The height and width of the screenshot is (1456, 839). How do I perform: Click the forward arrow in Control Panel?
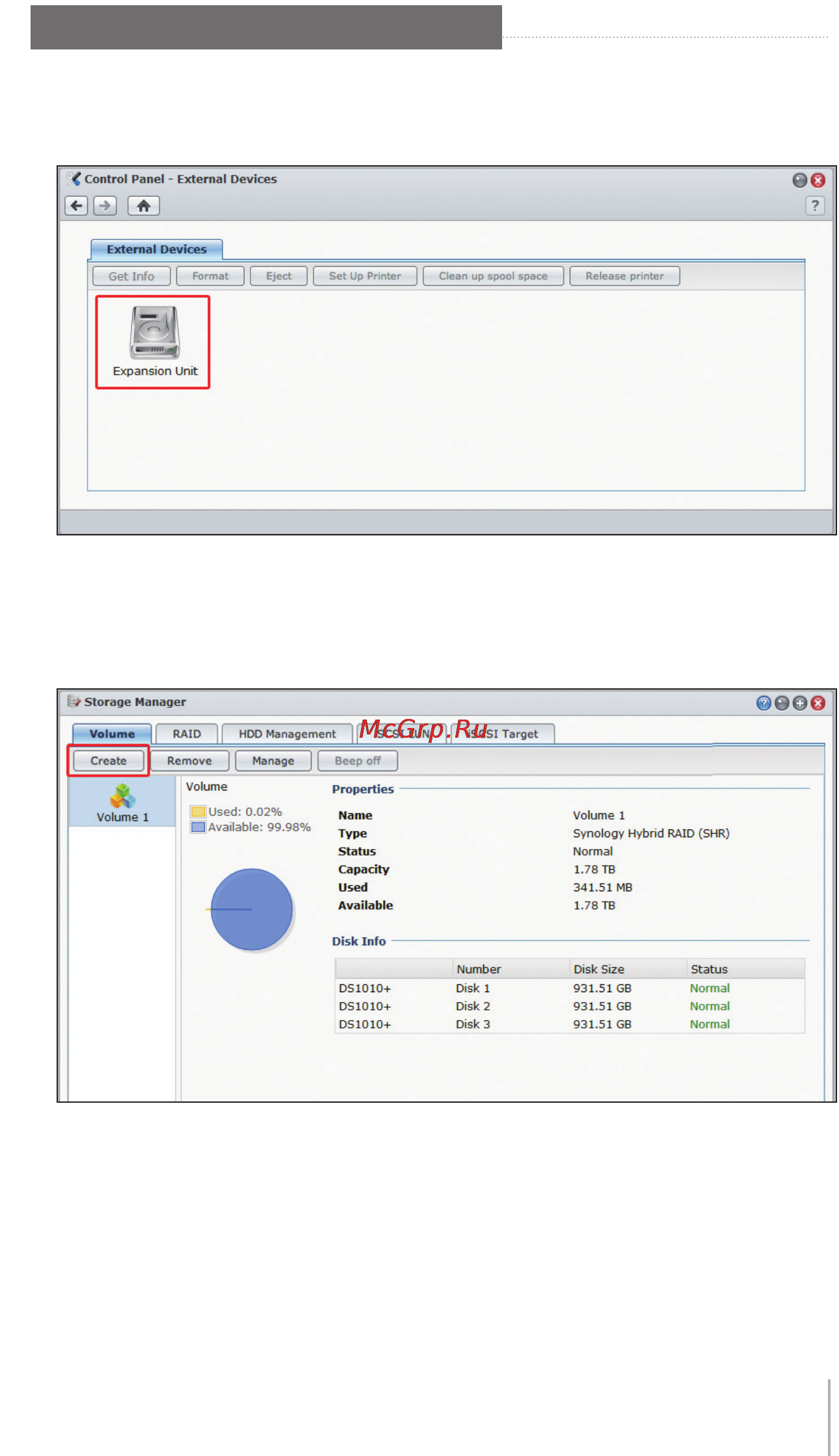(x=105, y=206)
